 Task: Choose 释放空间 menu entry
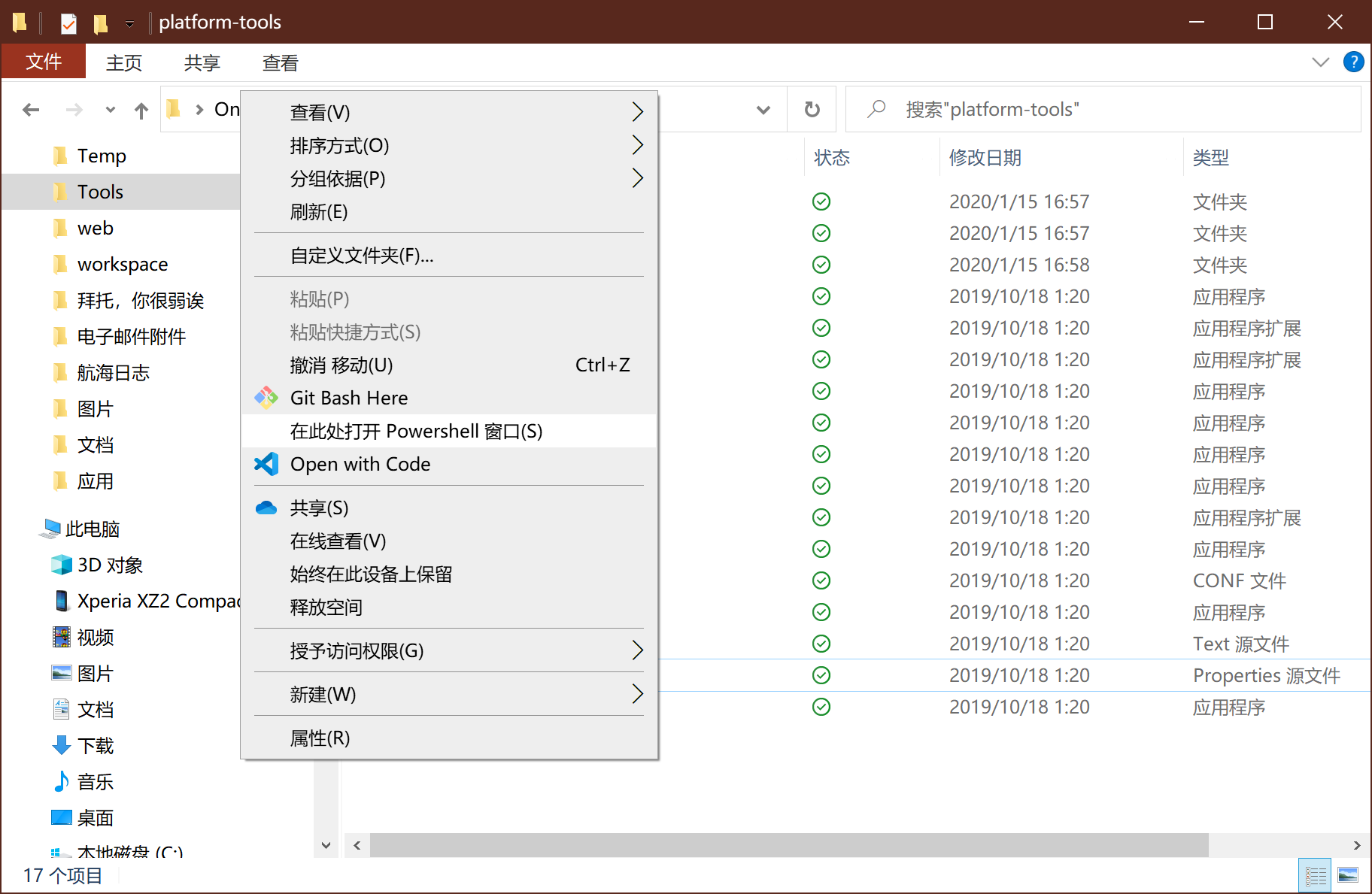pyautogui.click(x=449, y=608)
